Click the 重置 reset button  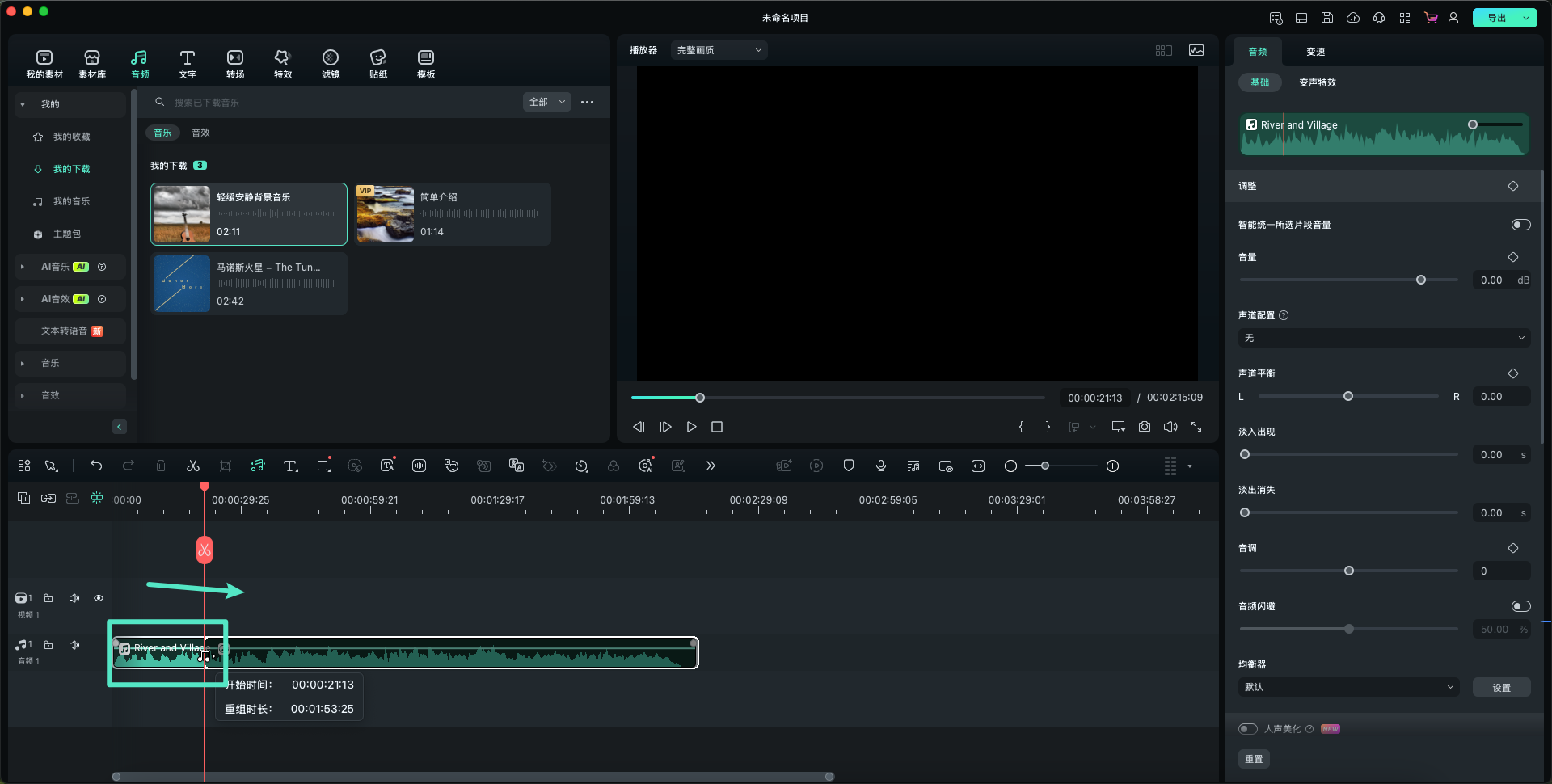tap(1254, 759)
